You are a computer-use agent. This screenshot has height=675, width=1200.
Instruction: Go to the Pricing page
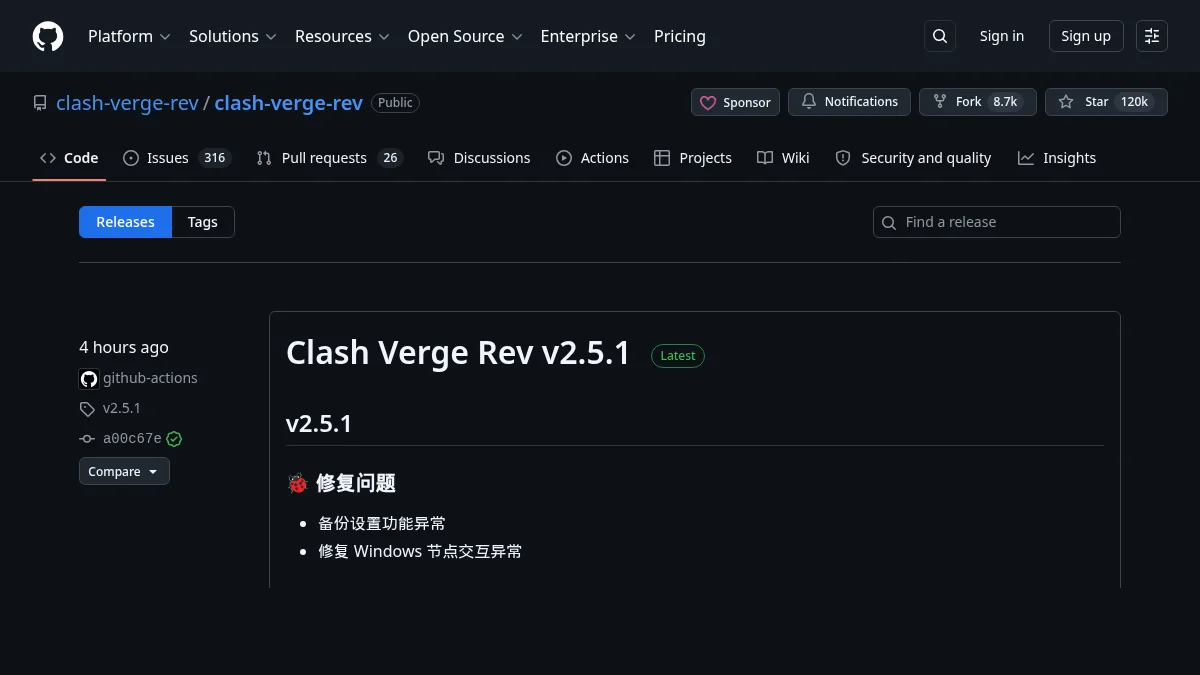(x=680, y=36)
